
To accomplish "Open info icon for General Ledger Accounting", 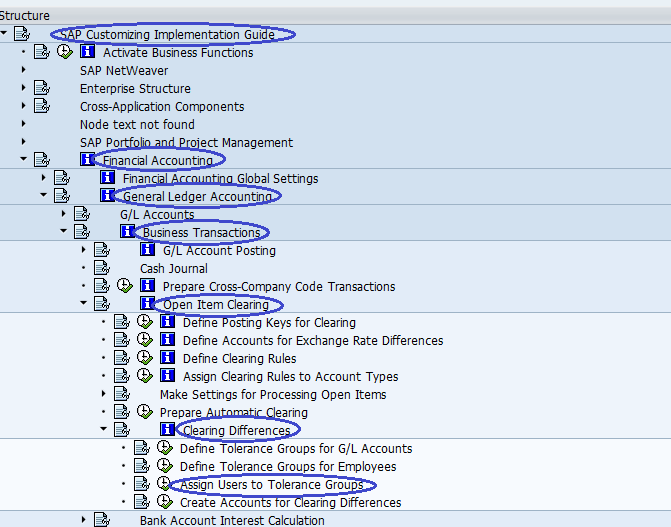I will point(107,195).
